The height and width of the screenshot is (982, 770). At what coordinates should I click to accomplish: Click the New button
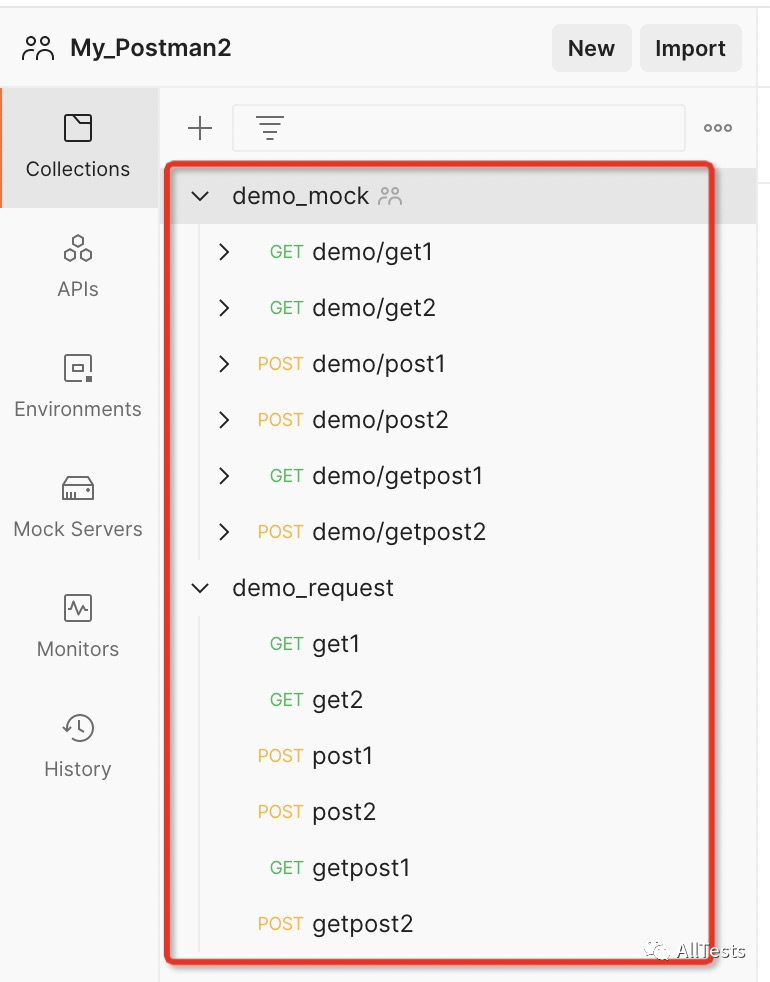(591, 48)
